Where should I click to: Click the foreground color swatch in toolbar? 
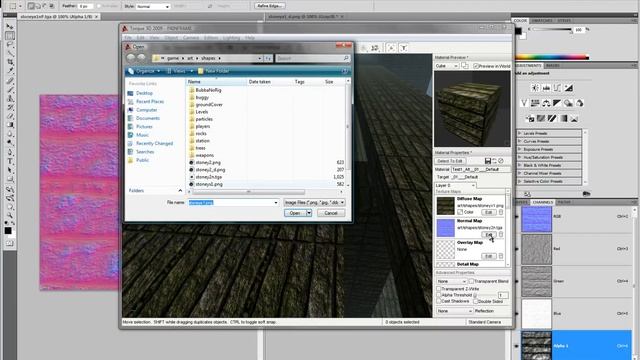coord(8,230)
